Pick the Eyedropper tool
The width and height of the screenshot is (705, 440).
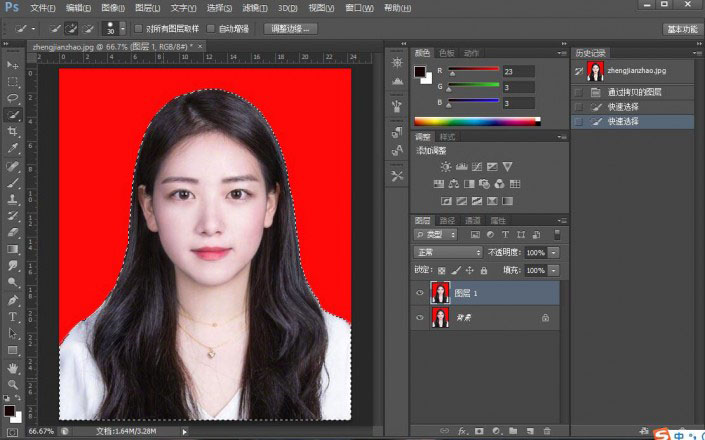(13, 149)
